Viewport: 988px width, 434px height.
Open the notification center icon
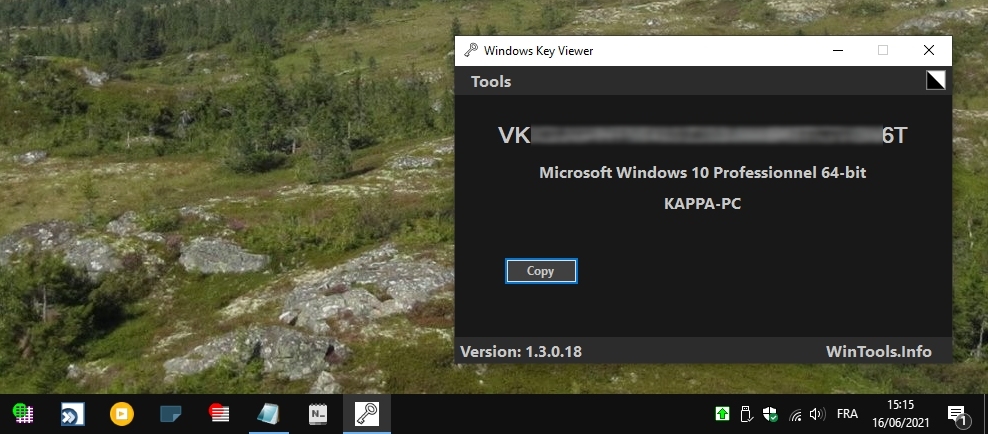coord(957,414)
